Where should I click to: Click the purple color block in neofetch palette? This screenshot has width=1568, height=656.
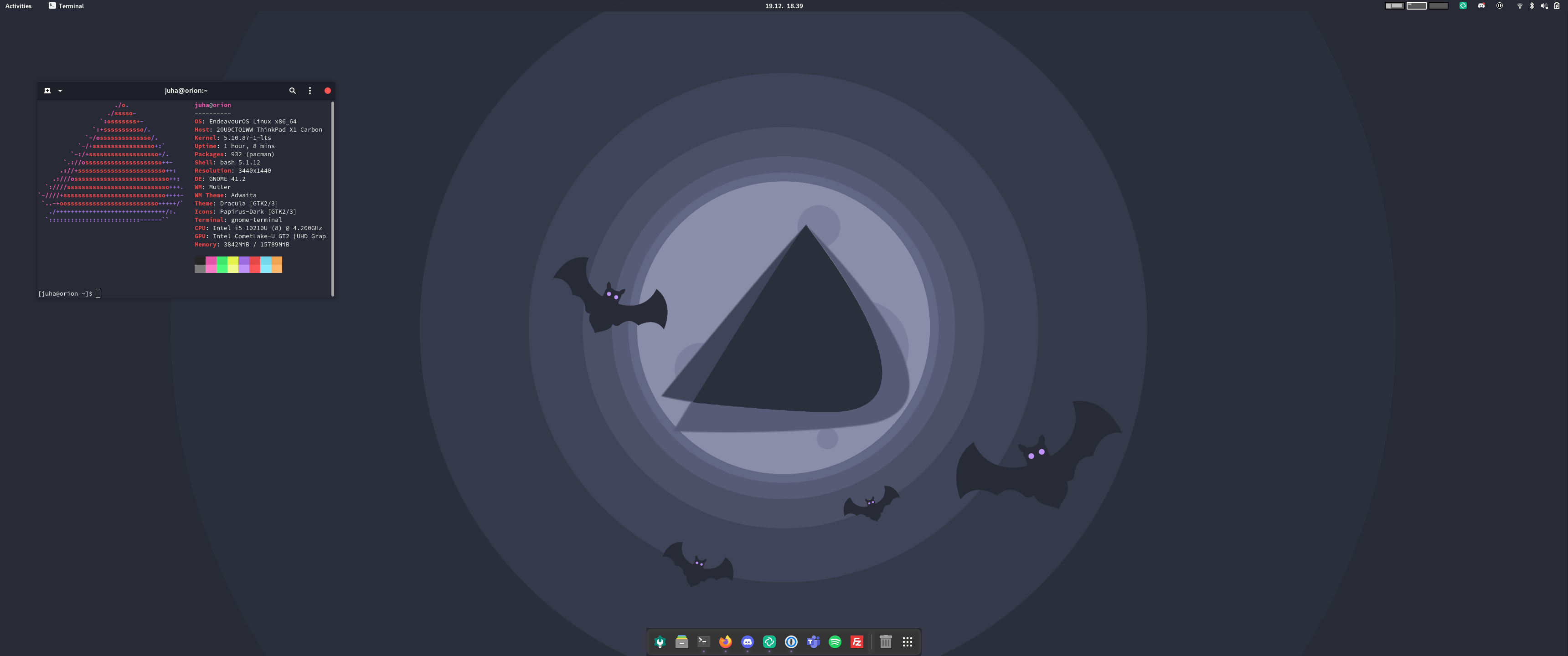tap(243, 264)
